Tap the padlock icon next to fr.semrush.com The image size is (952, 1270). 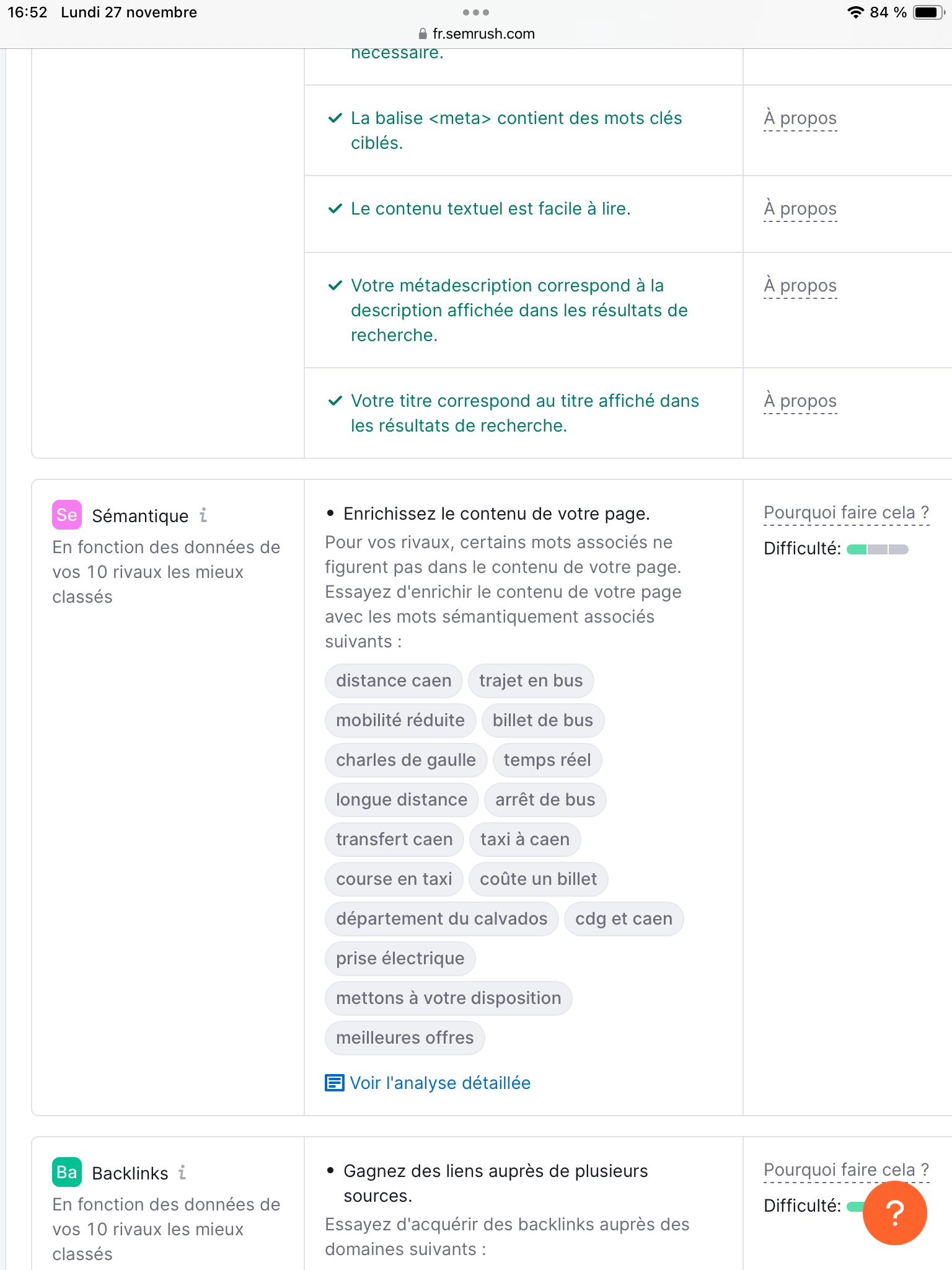click(x=423, y=33)
